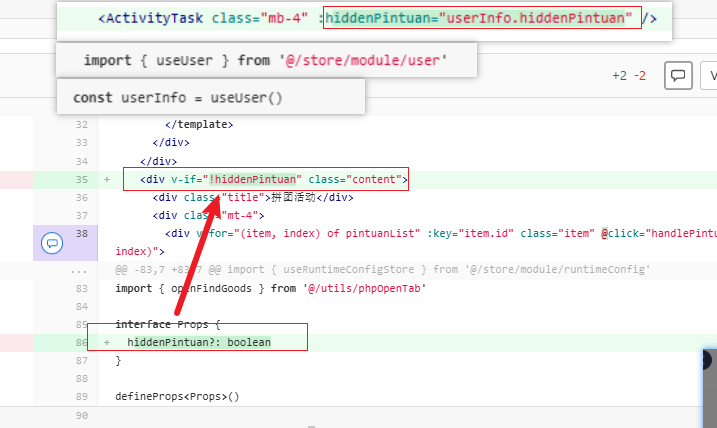Click the plus marker on line 35

[x=107, y=179]
